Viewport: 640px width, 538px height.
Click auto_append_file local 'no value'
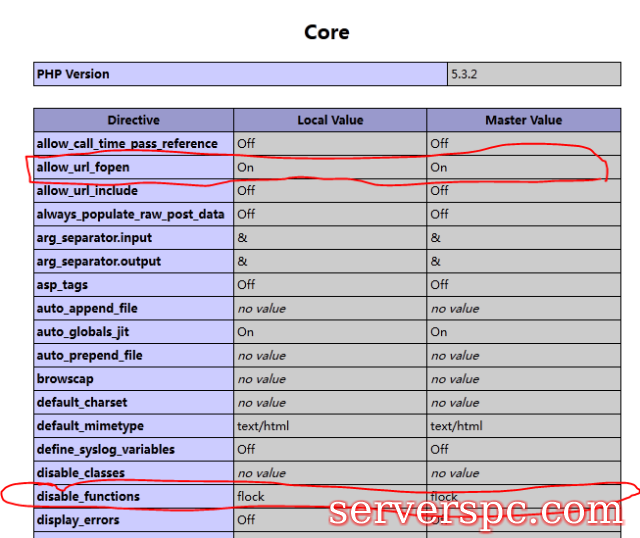pyautogui.click(x=262, y=309)
